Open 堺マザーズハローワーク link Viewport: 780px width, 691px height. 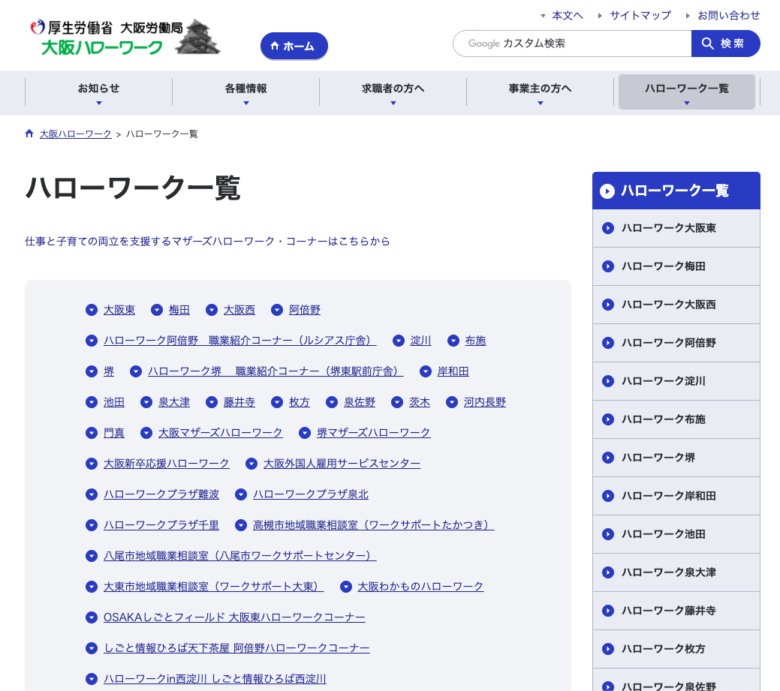tap(374, 433)
